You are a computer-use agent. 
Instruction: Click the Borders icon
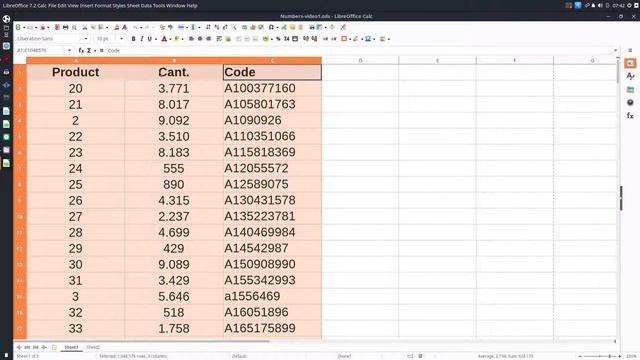[x=344, y=39]
